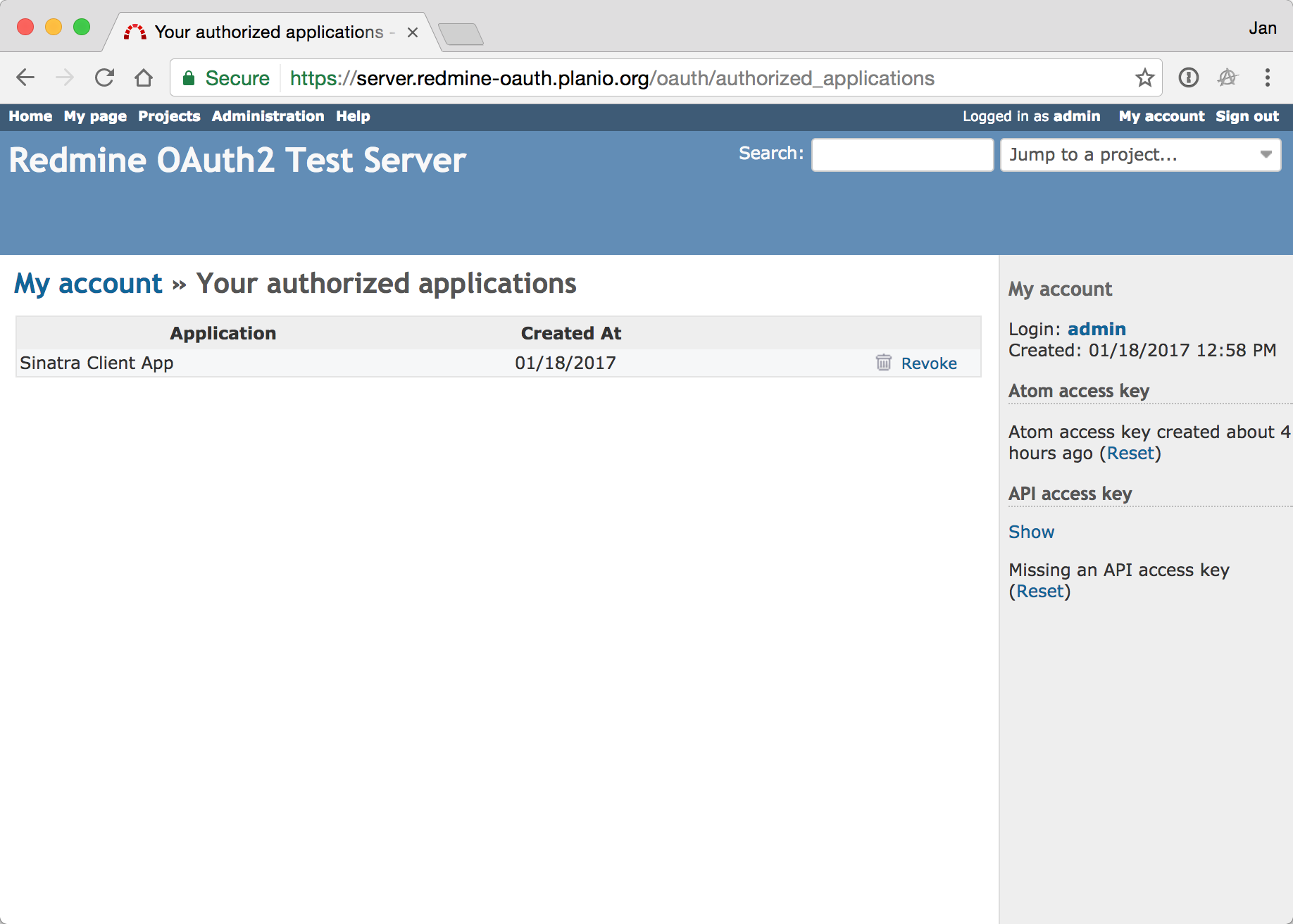1293x924 pixels.
Task: Click the Jan profile button
Action: pos(1262,28)
